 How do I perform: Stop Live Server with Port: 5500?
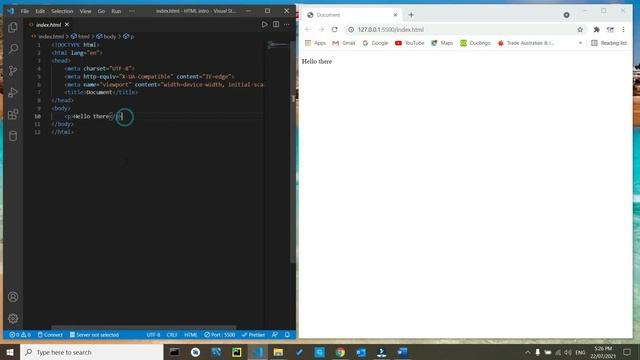[x=220, y=335]
